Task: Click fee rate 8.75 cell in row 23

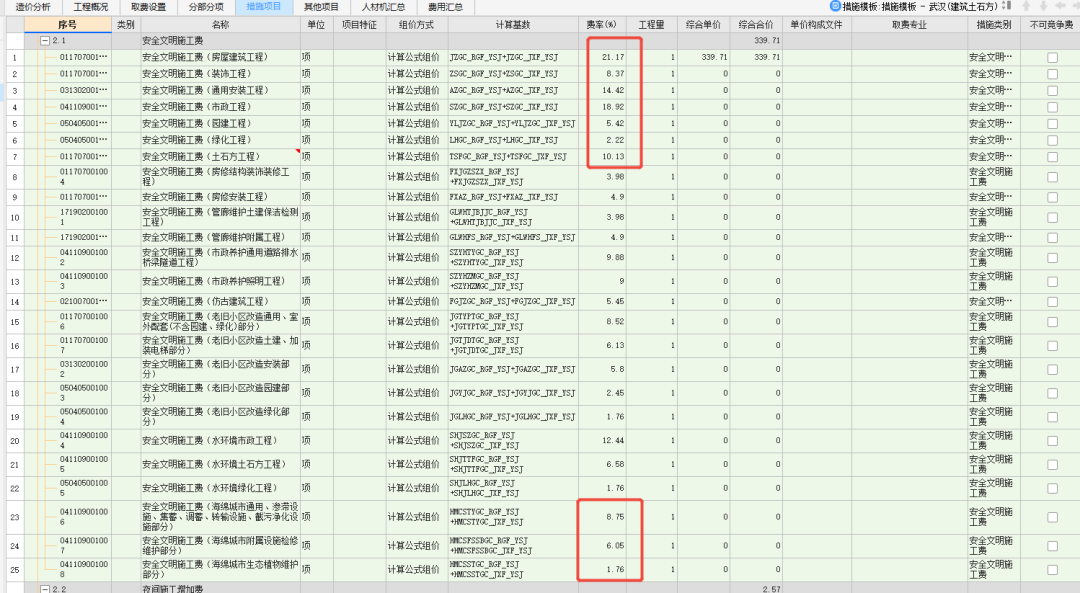Action: [x=602, y=517]
